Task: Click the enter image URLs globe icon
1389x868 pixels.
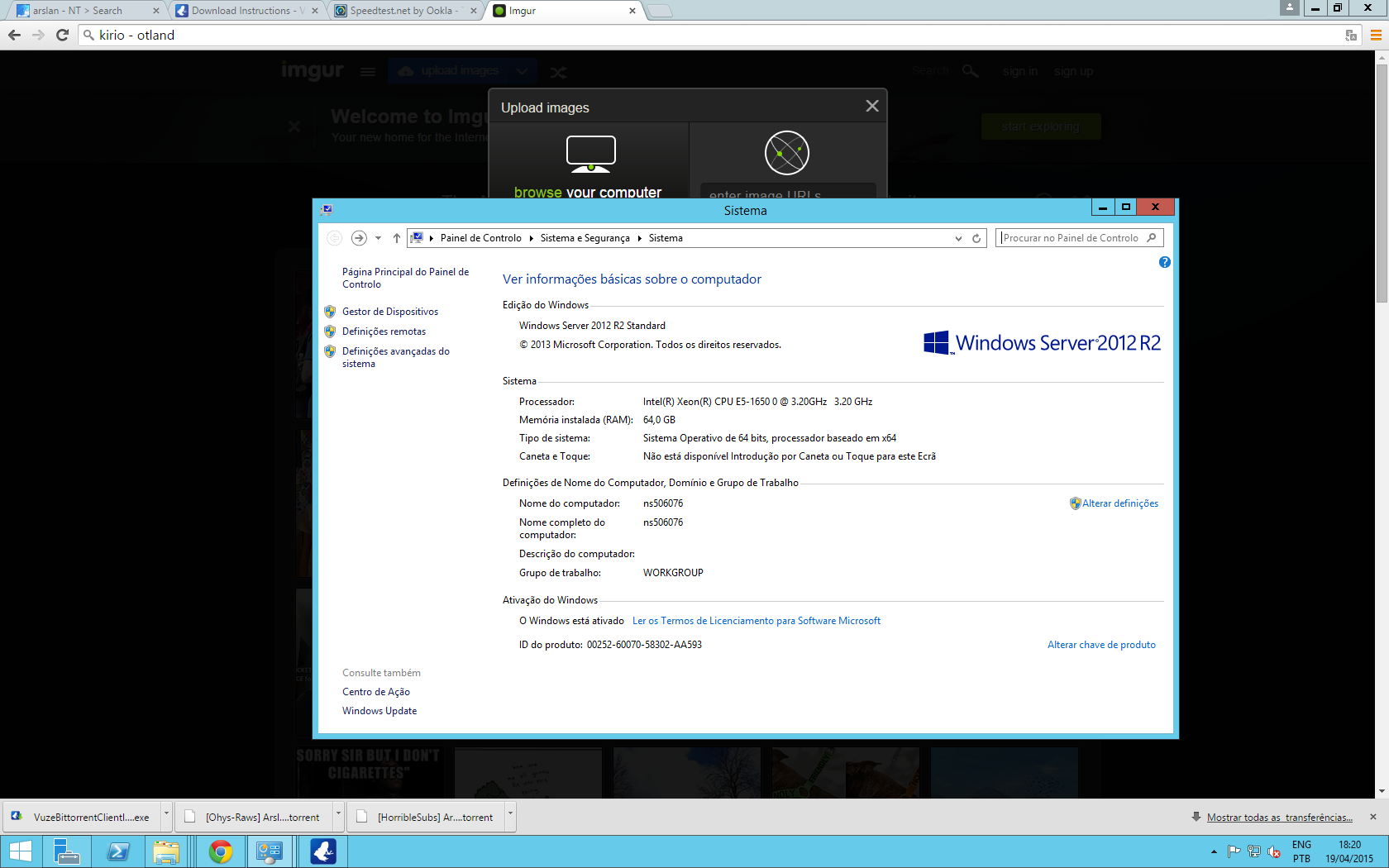Action: tap(786, 153)
